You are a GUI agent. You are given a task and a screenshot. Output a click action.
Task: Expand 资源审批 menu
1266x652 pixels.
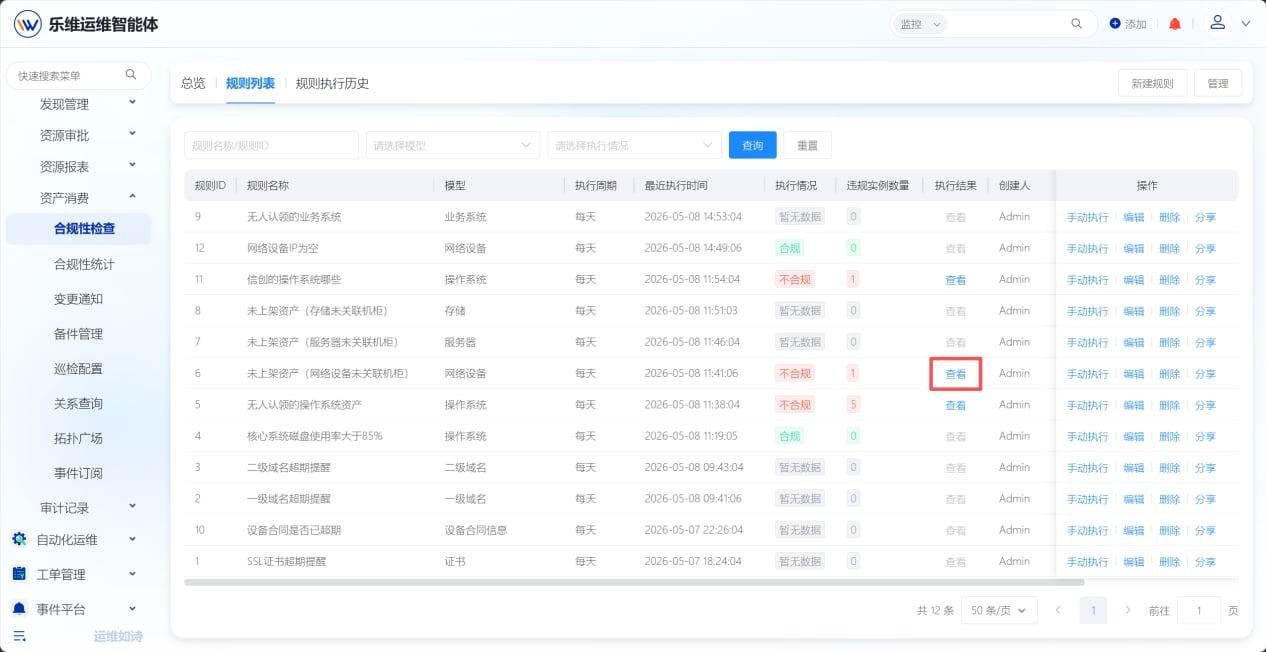[133, 134]
